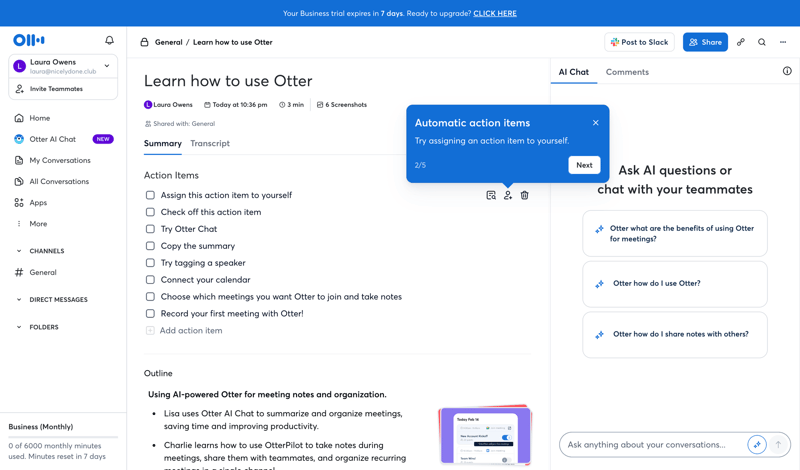Ask 'how do I share notes with others?'
The image size is (800, 470).
point(674,335)
